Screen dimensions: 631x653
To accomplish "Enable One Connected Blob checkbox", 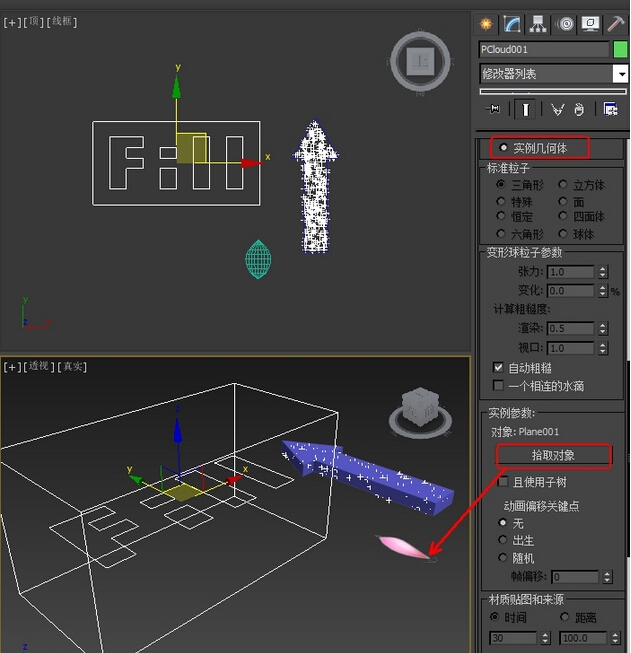I will 498,385.
